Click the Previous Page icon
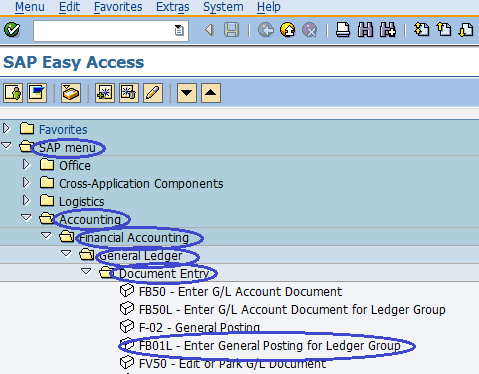The image size is (479, 374). point(444,30)
